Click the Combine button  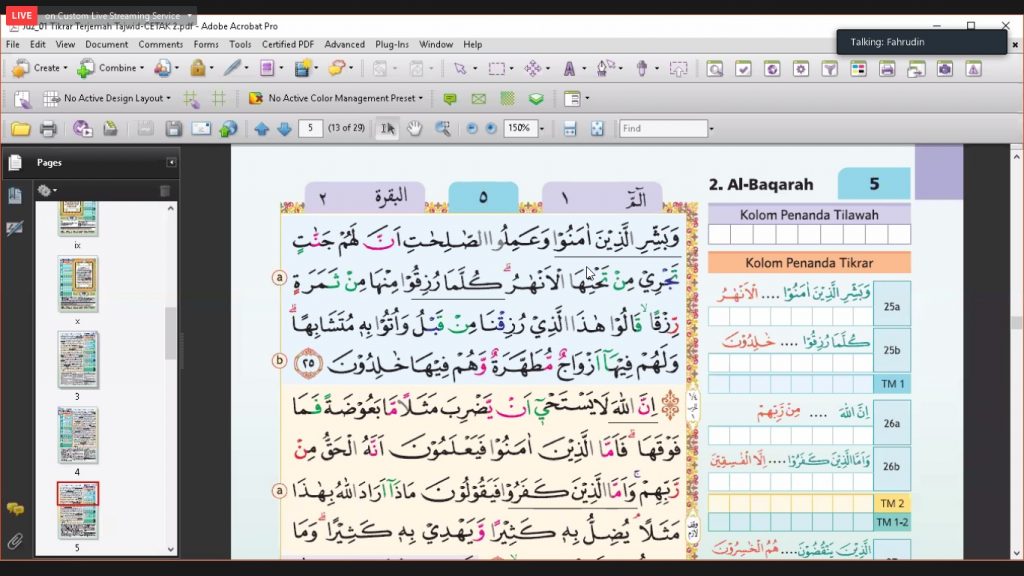pyautogui.click(x=110, y=68)
